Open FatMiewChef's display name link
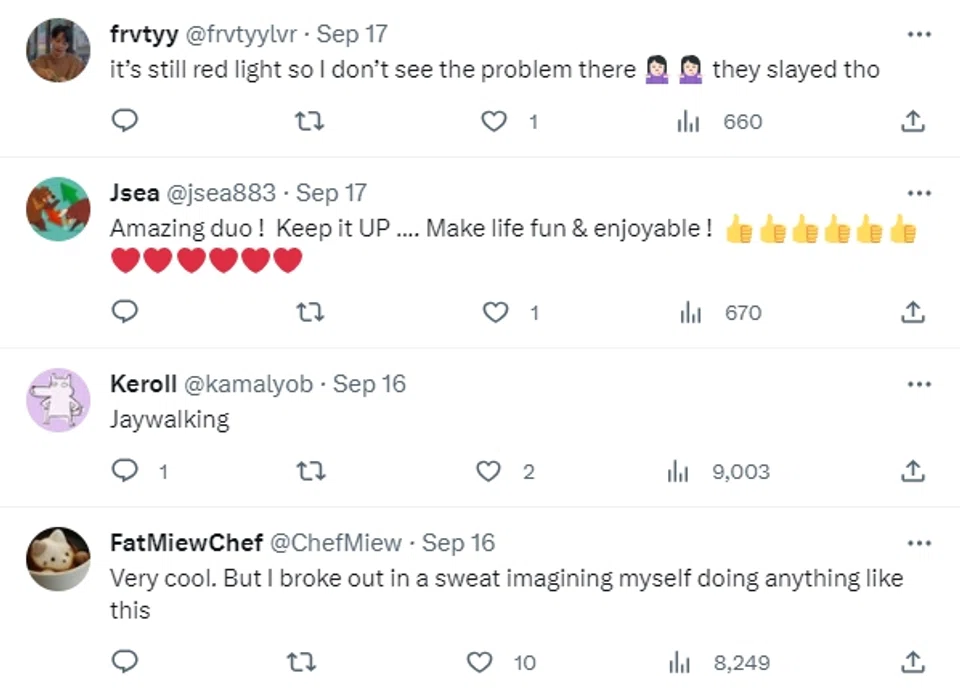The width and height of the screenshot is (960, 694). (186, 543)
